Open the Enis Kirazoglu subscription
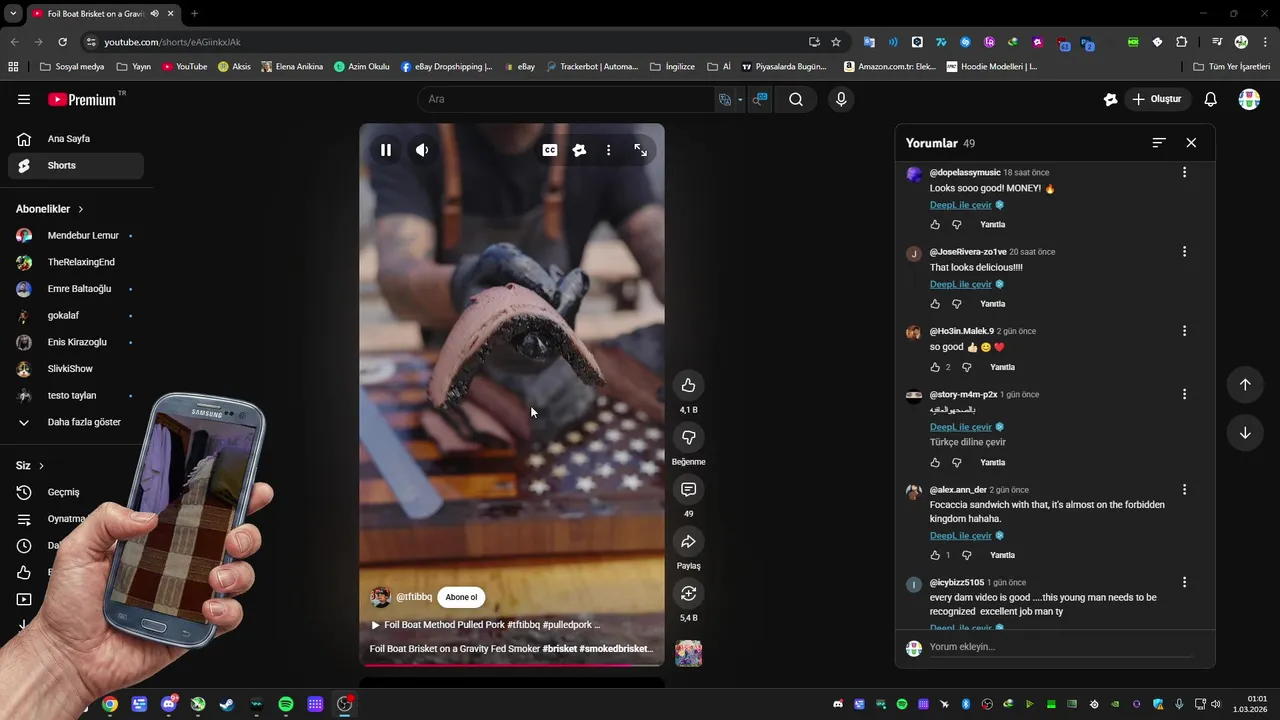This screenshot has width=1280, height=720. (76, 342)
